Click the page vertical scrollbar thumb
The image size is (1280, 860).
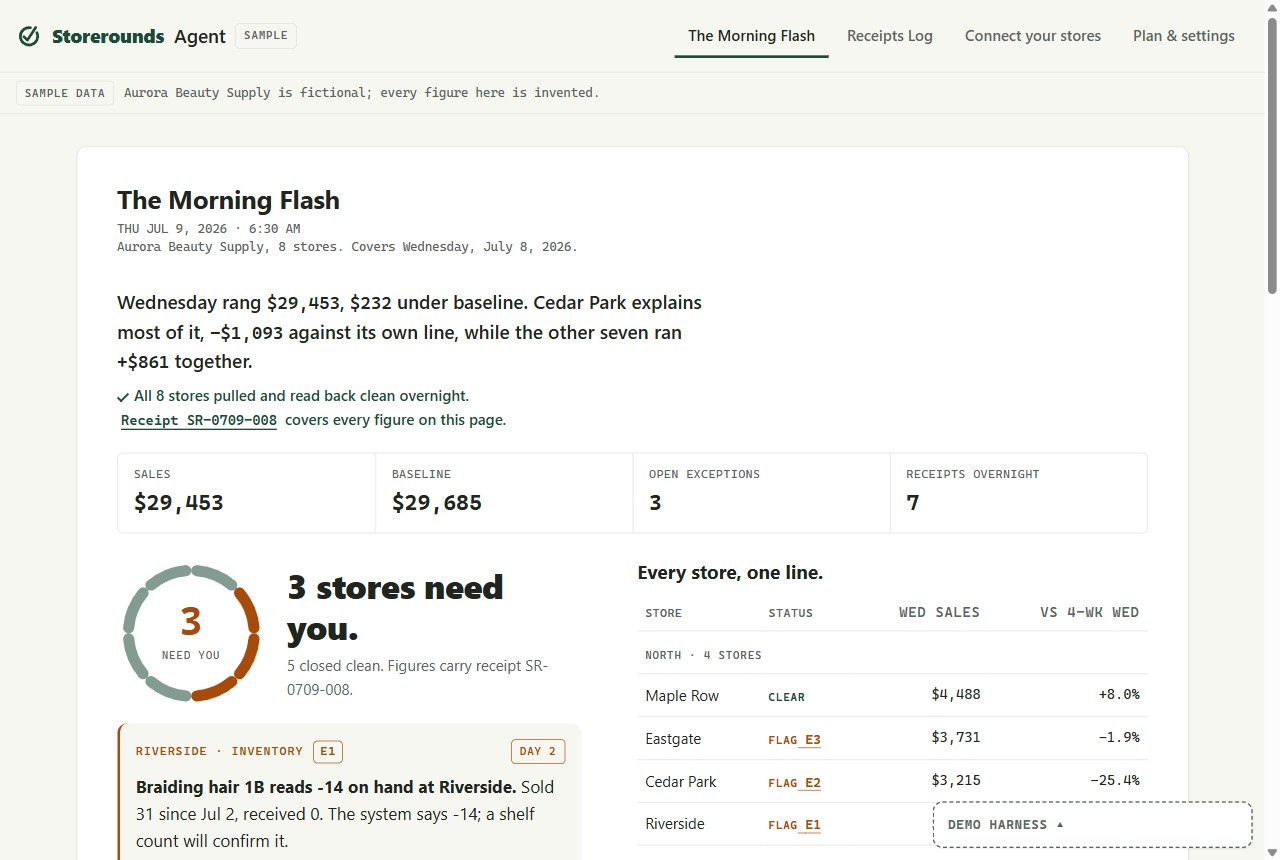tap(1272, 155)
